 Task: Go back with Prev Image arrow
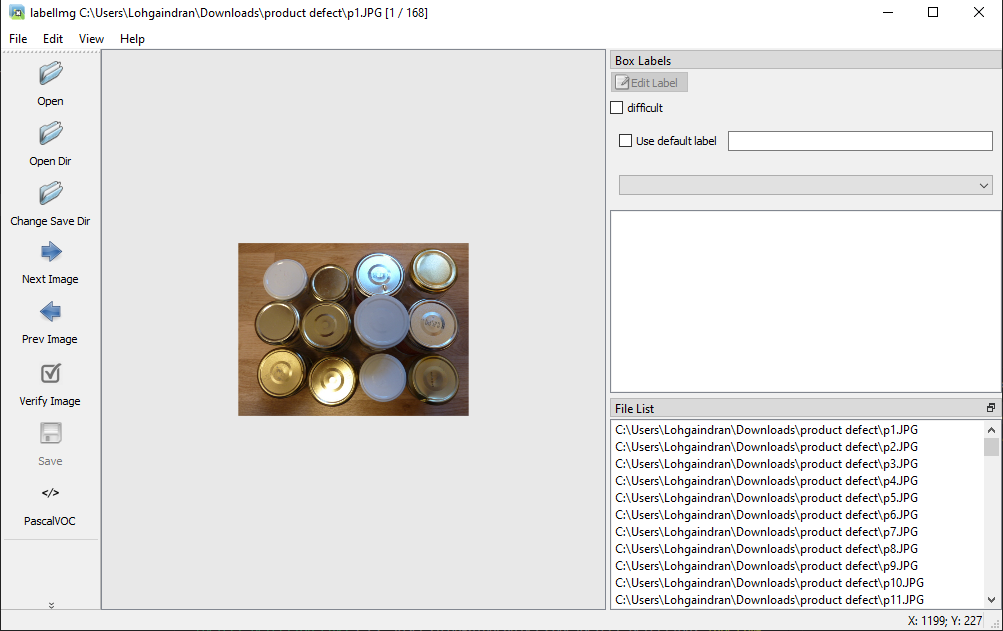[51, 312]
